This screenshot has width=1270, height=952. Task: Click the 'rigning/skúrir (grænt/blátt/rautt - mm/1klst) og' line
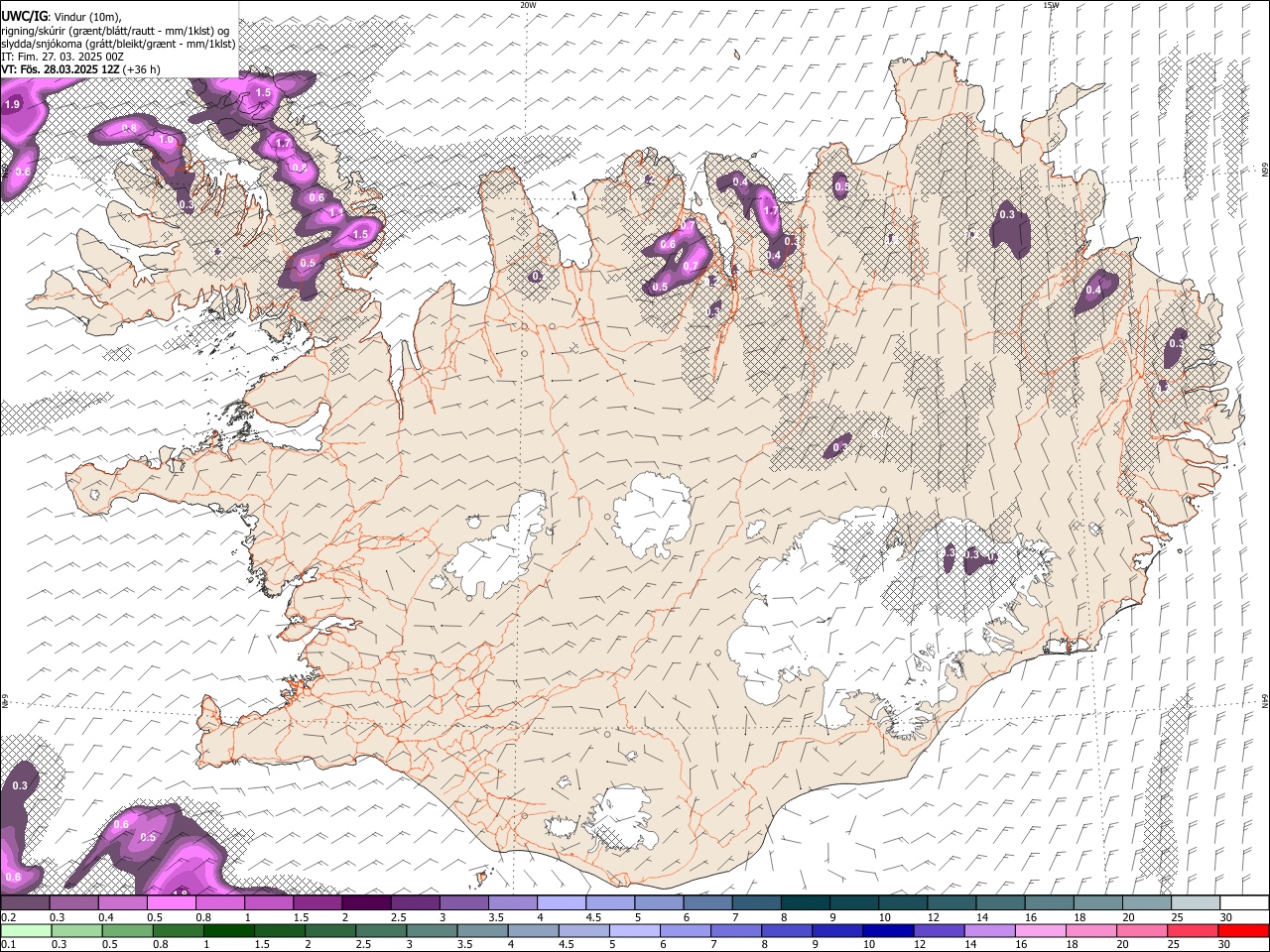click(115, 31)
